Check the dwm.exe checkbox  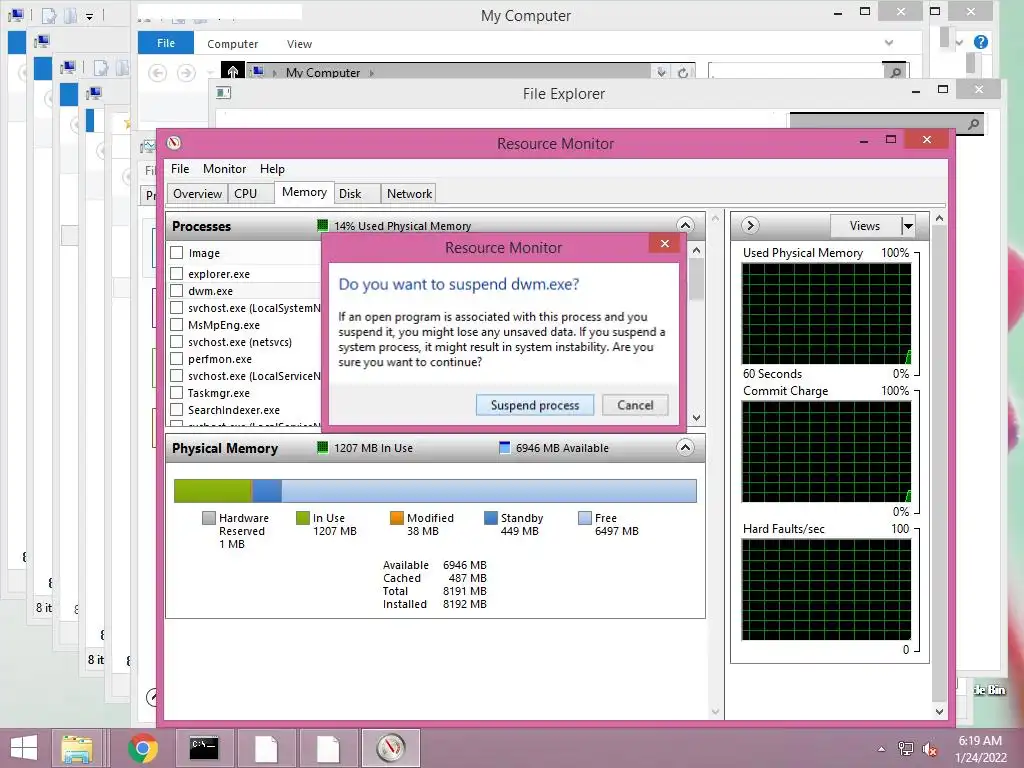tap(176, 290)
